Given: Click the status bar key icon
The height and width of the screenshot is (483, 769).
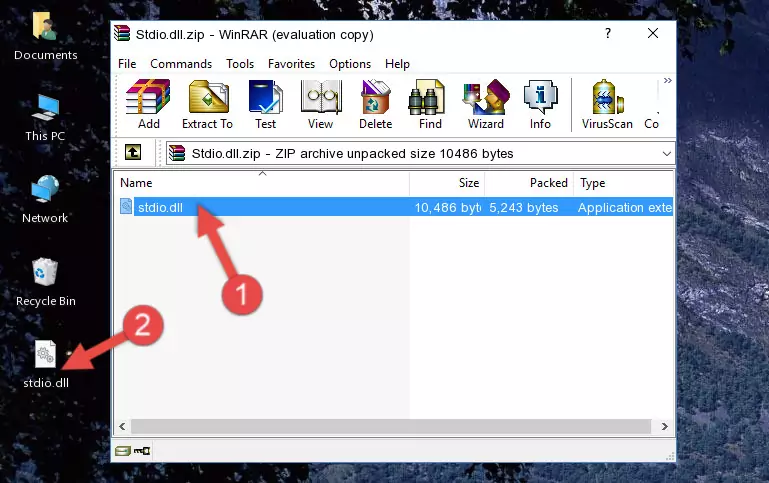Looking at the screenshot, I should coord(142,451).
